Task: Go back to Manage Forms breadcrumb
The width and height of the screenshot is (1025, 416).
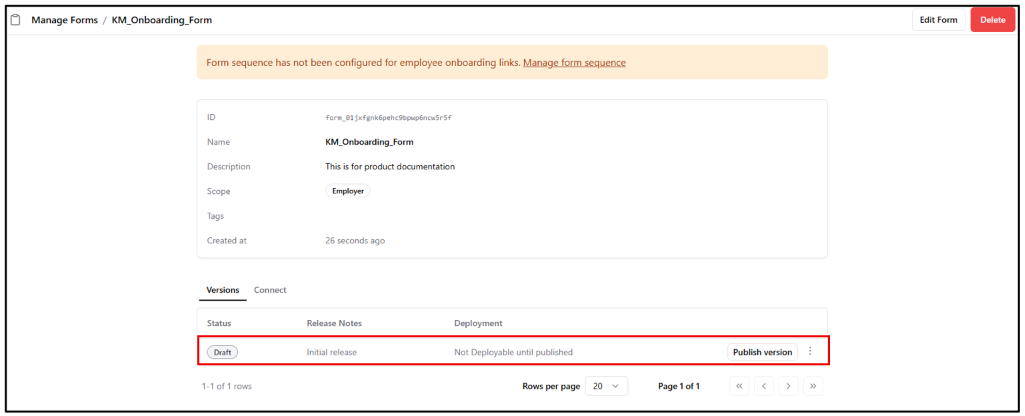Action: coord(65,20)
